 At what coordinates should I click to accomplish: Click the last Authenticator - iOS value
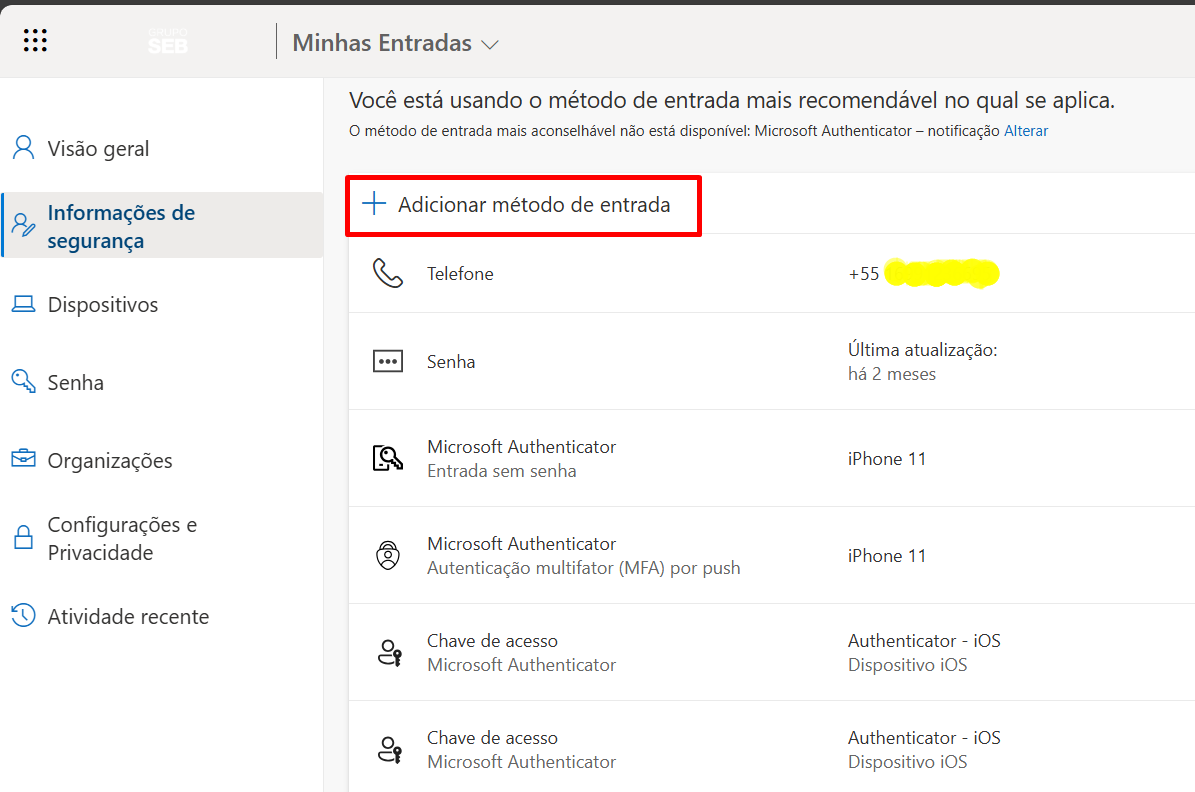[924, 738]
